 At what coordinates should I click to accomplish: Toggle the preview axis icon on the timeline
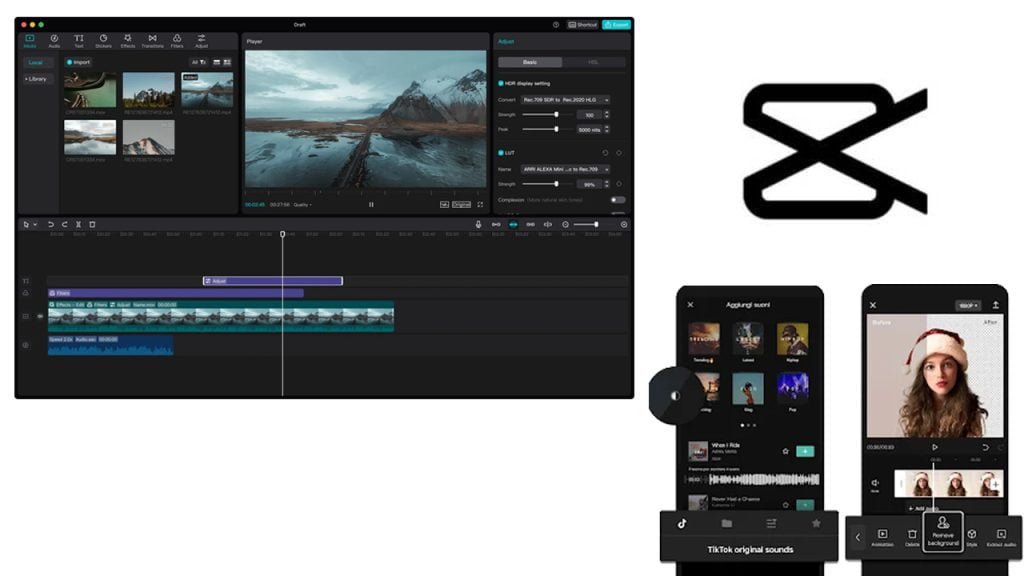click(548, 225)
